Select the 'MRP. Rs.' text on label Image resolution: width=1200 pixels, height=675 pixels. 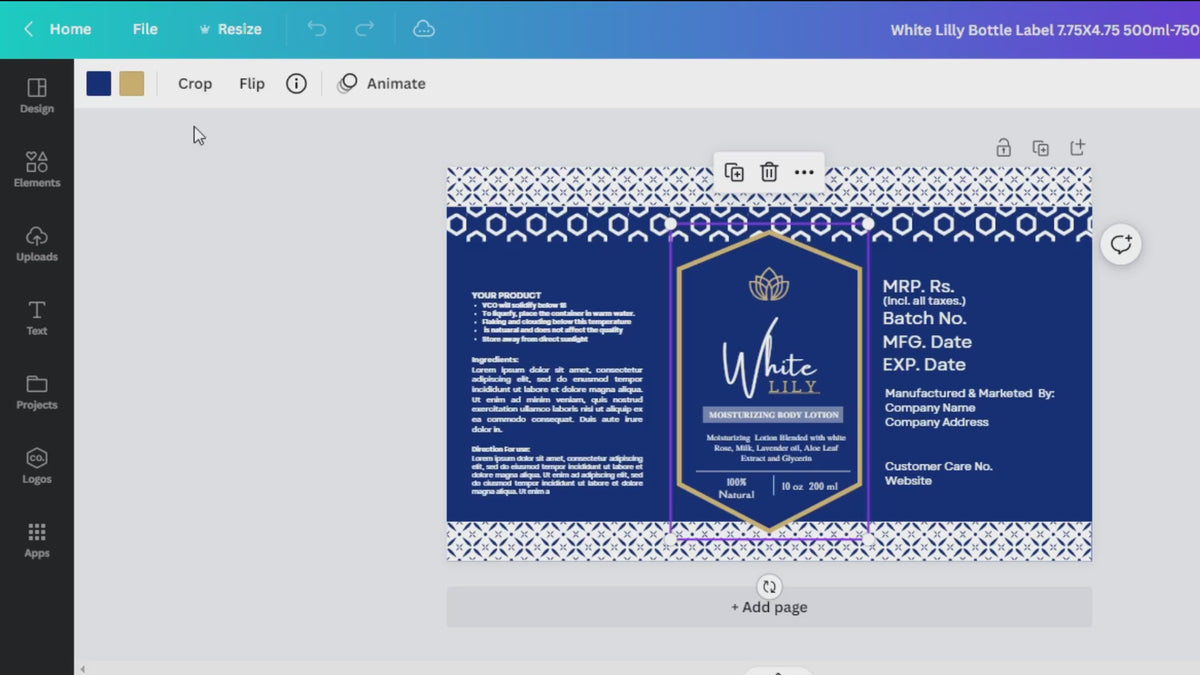918,287
